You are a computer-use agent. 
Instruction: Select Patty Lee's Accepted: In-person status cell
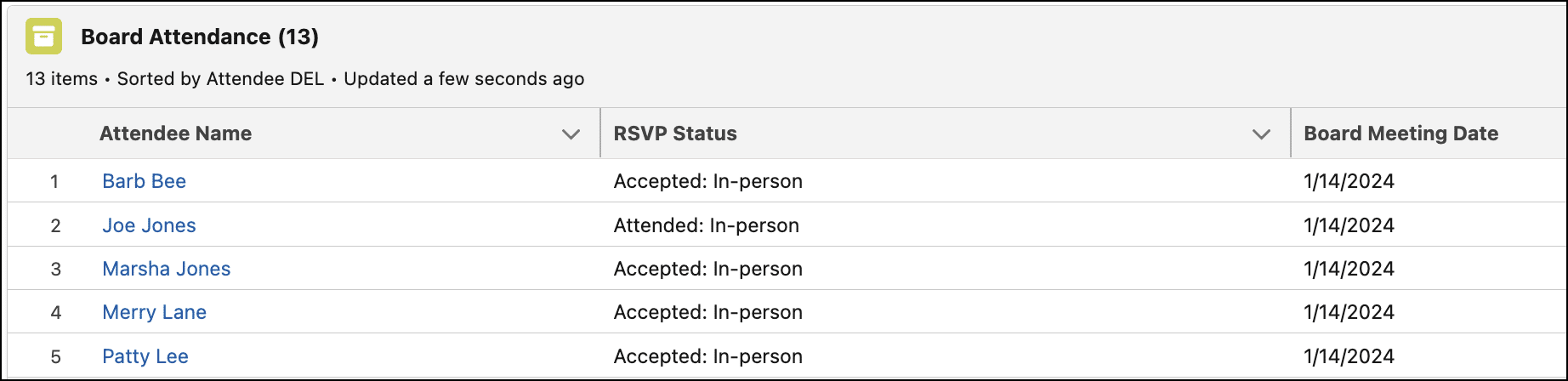point(708,356)
